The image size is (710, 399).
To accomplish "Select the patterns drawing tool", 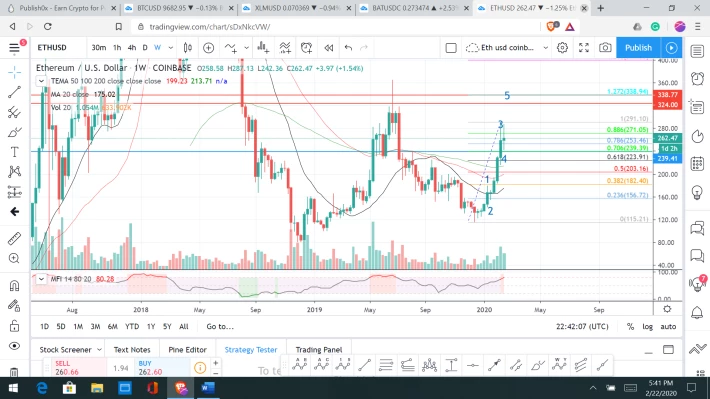I will click(14, 172).
